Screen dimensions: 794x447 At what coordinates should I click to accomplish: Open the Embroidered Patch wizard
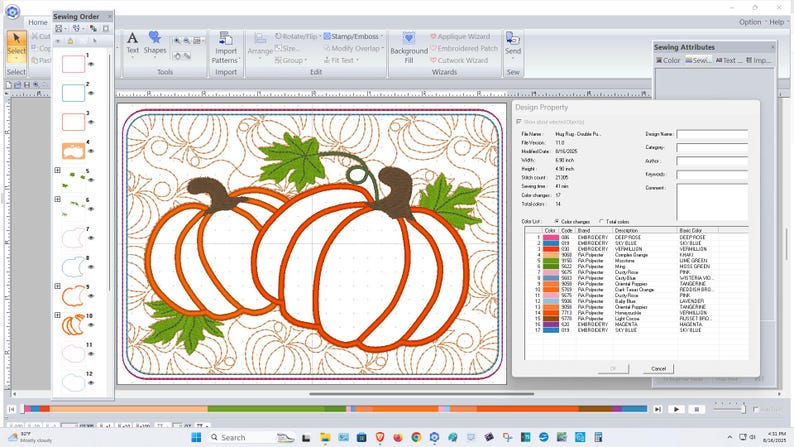tap(463, 49)
